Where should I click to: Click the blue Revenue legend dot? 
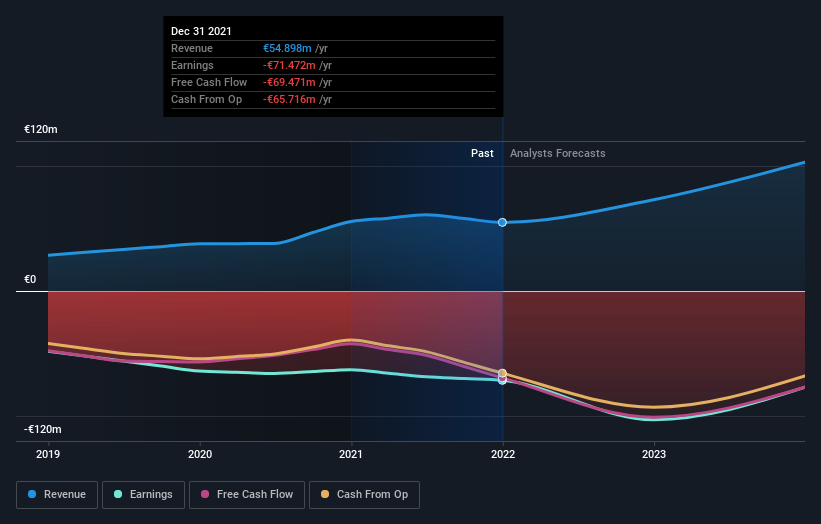(32, 494)
